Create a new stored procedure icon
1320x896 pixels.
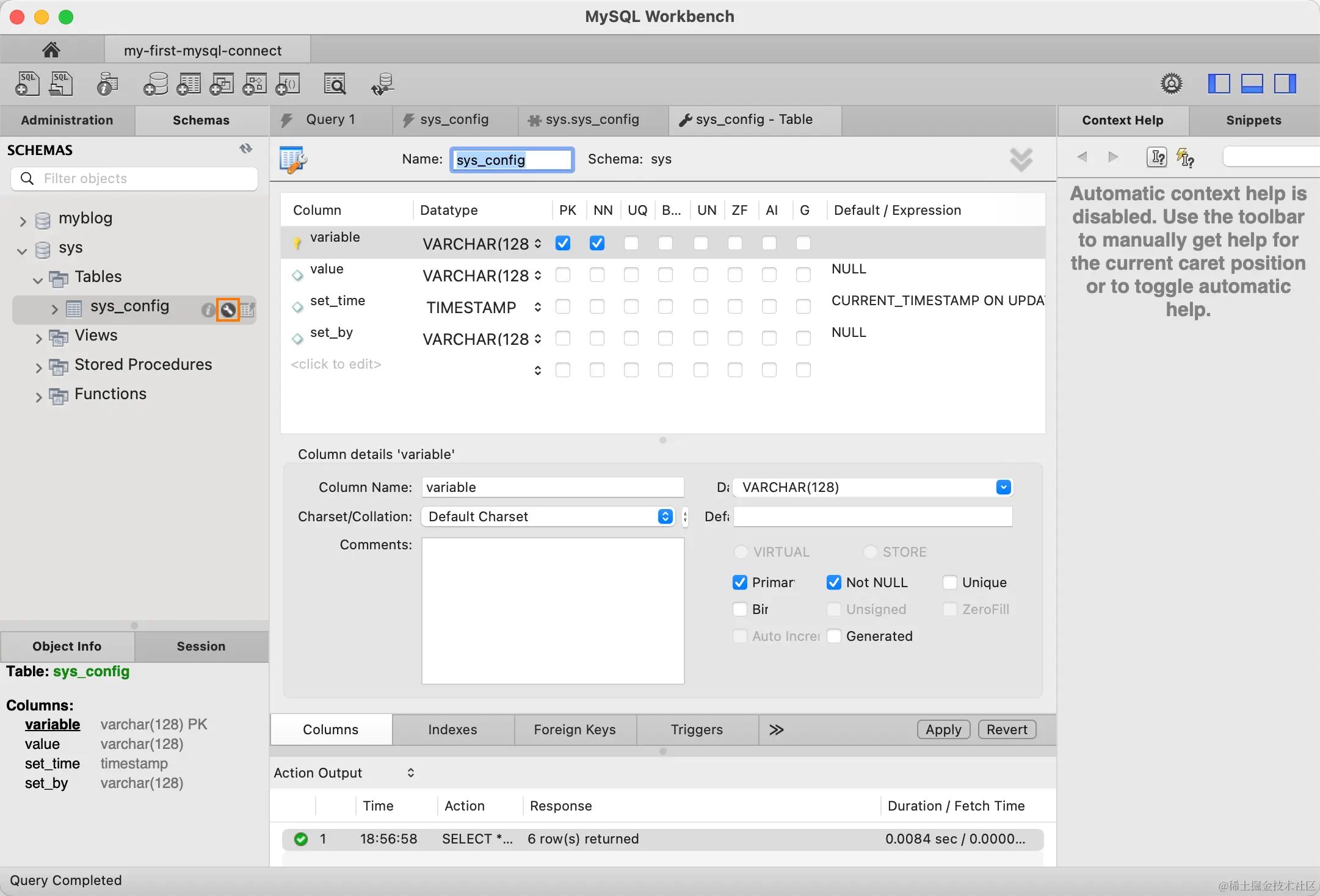[x=255, y=84]
